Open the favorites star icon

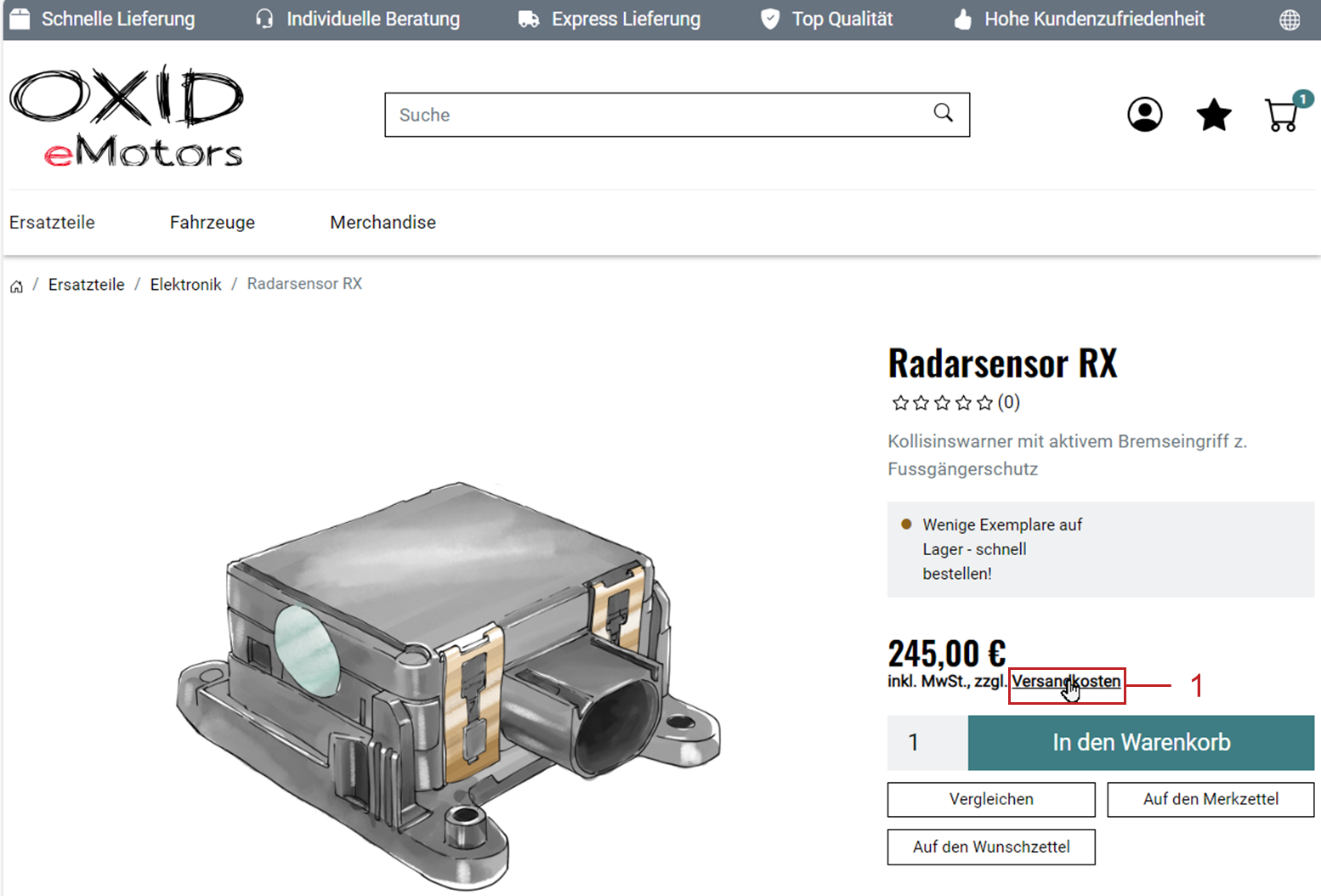1213,115
